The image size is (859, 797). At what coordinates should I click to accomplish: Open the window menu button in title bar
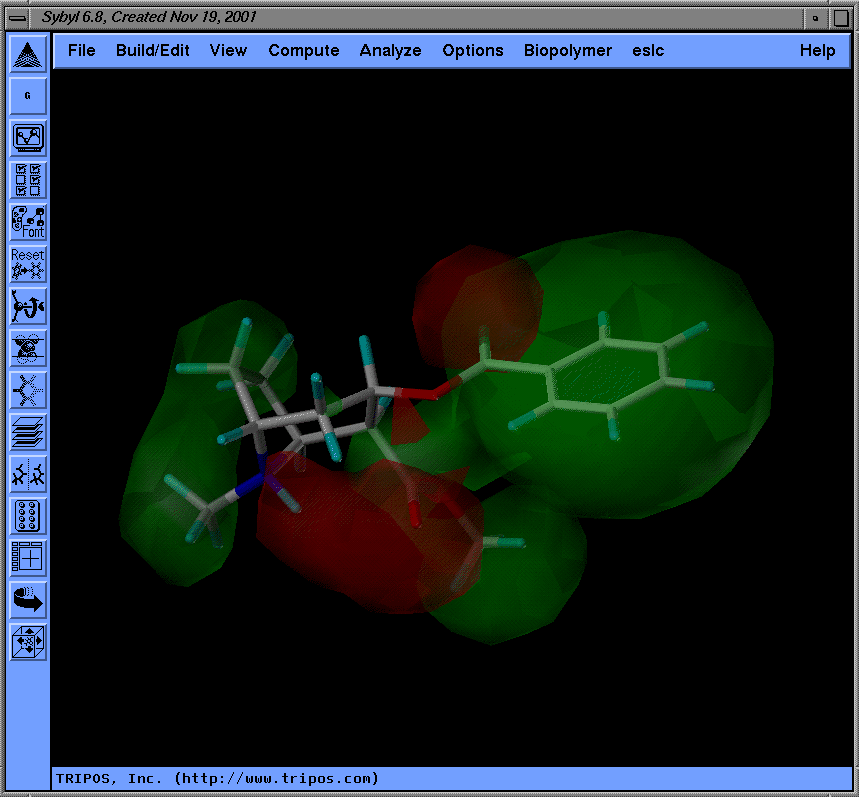(18, 18)
